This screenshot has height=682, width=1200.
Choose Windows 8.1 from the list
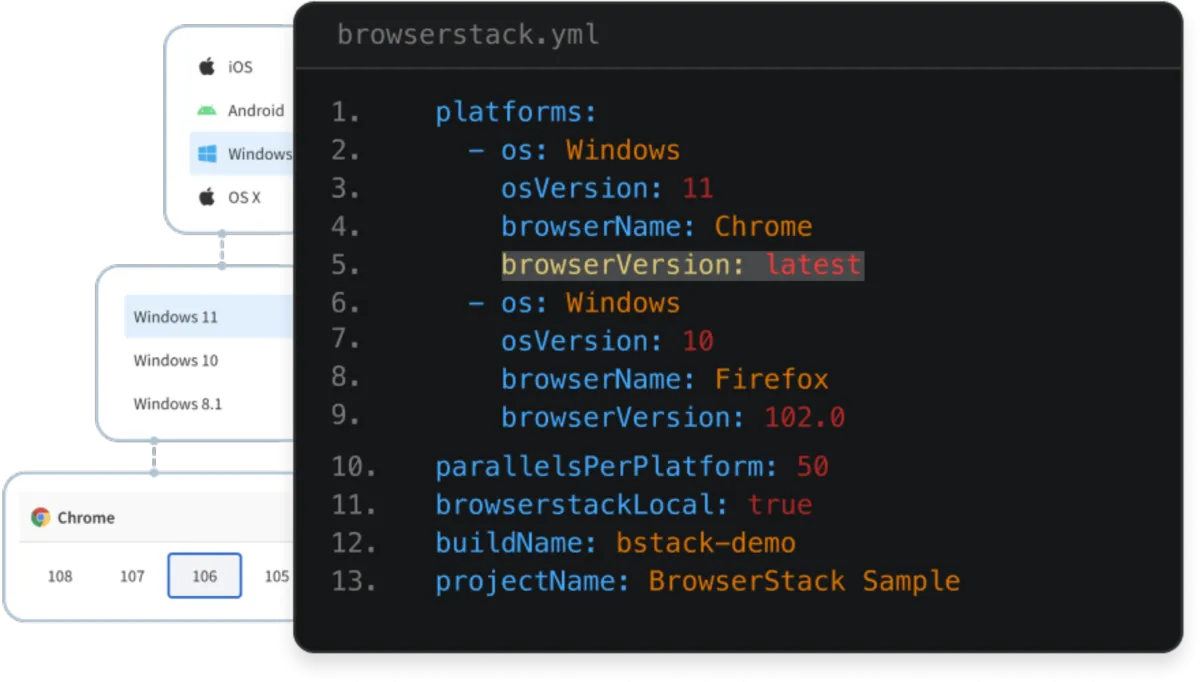[178, 404]
